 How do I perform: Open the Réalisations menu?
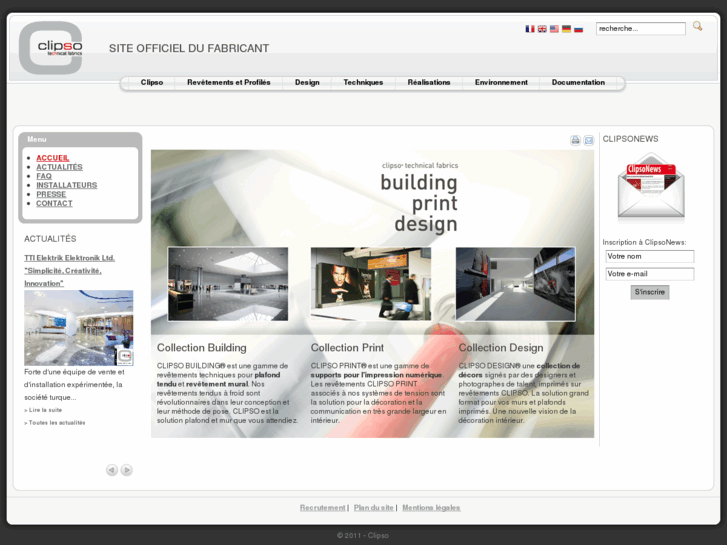(429, 83)
